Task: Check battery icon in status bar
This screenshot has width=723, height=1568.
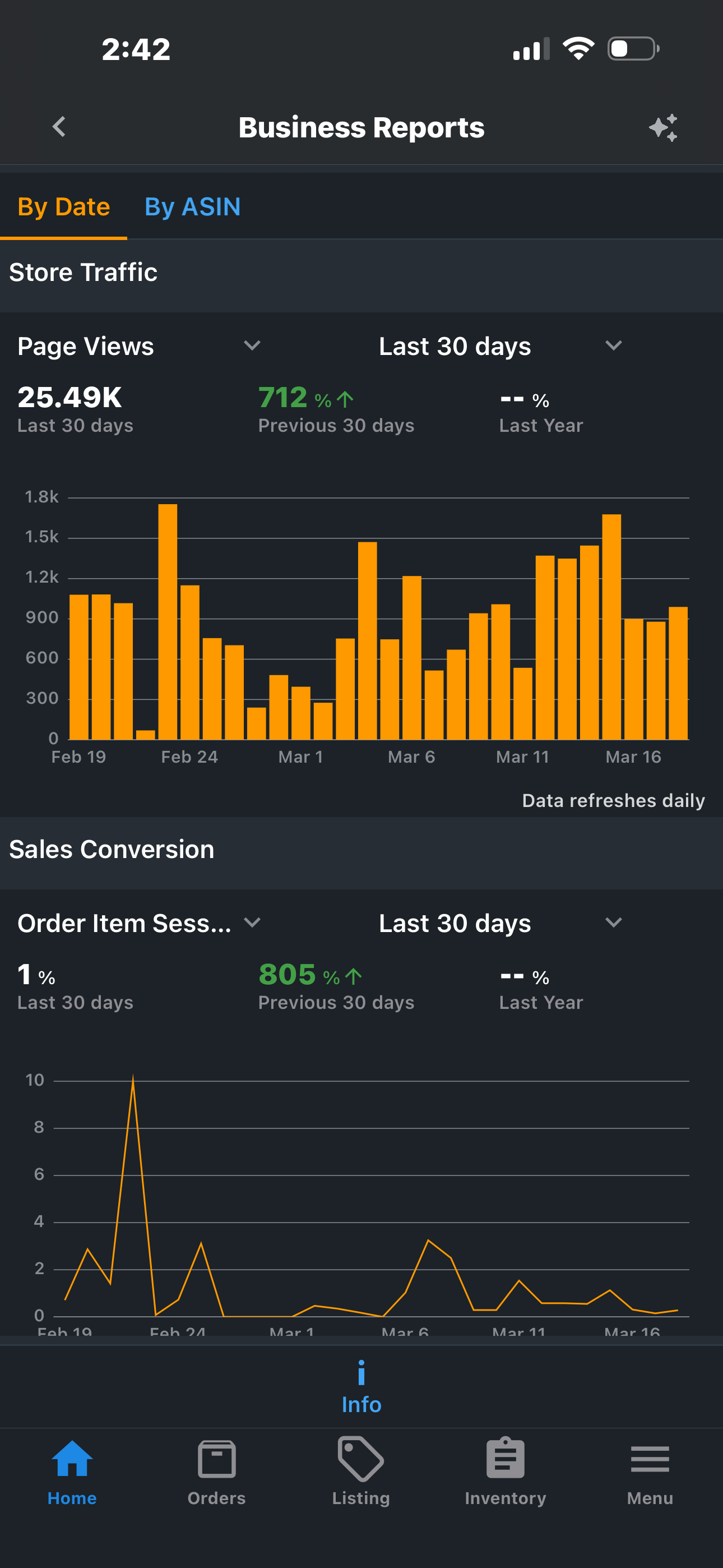Action: coord(633,49)
